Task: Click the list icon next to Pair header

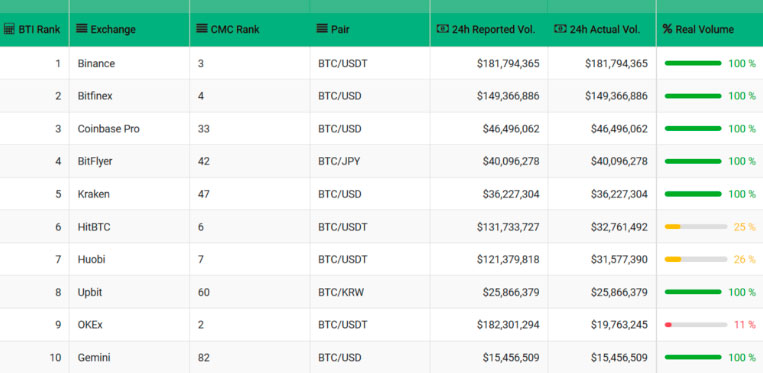Action: click(x=322, y=29)
